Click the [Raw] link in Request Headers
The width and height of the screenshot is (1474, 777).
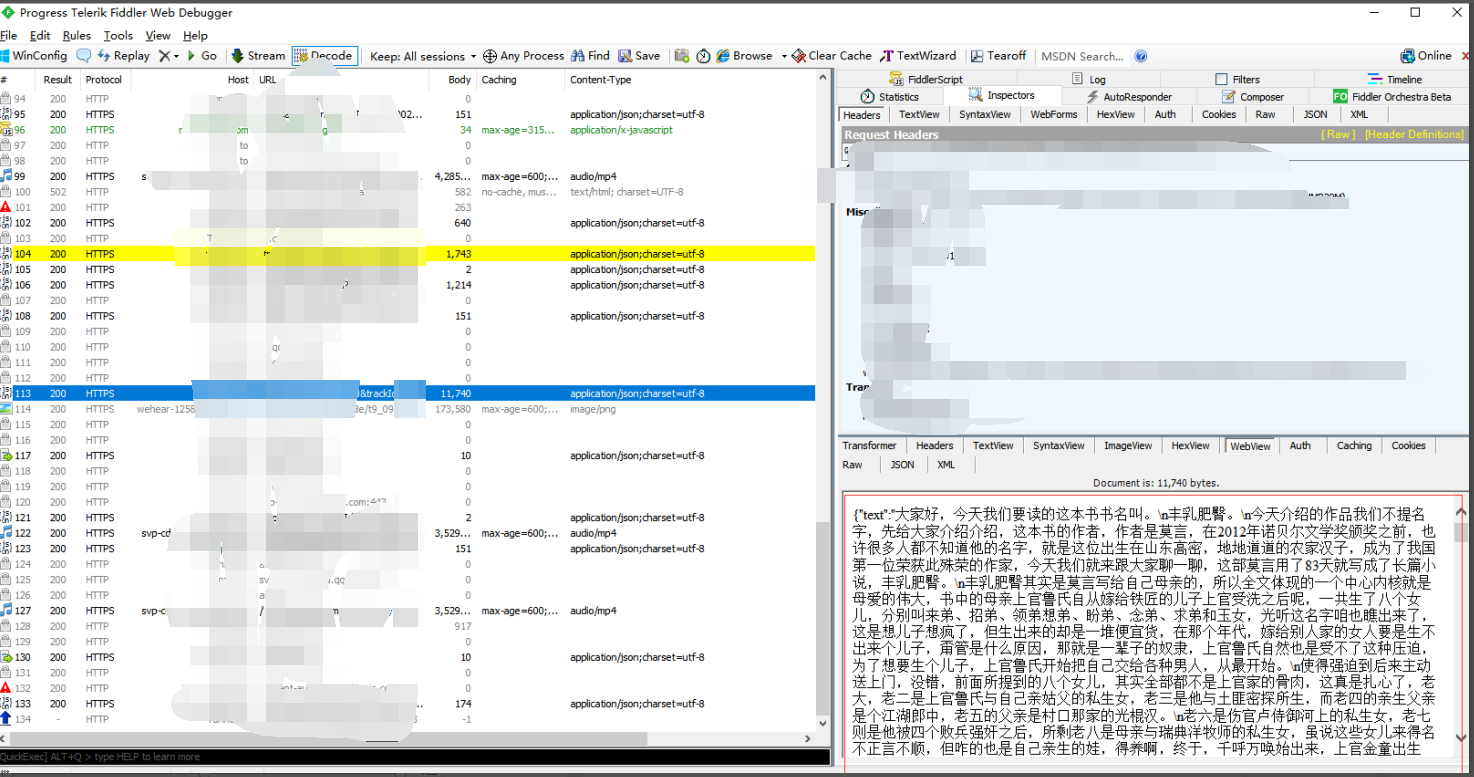click(1339, 134)
